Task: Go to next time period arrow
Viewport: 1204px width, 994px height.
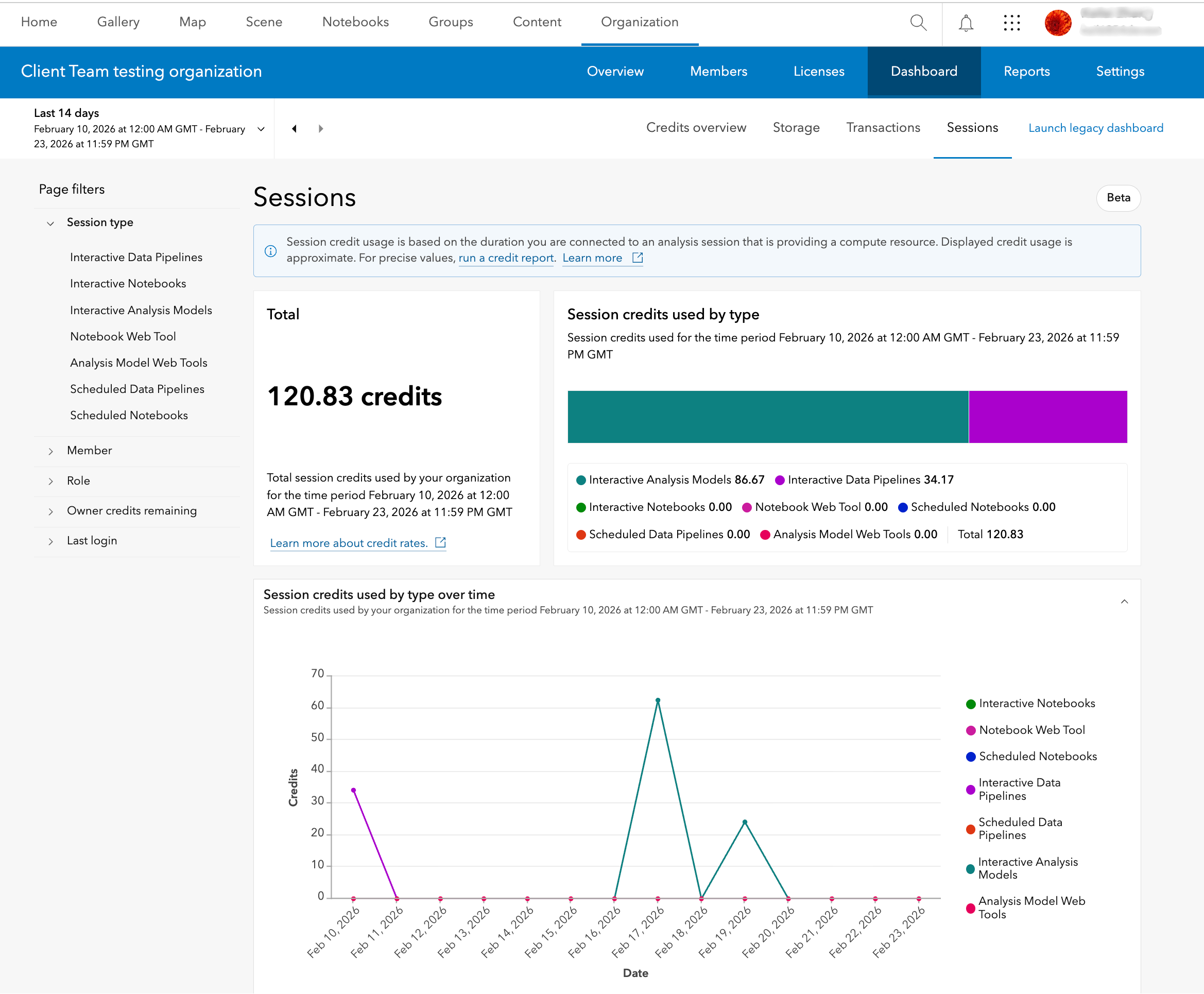Action: point(321,129)
